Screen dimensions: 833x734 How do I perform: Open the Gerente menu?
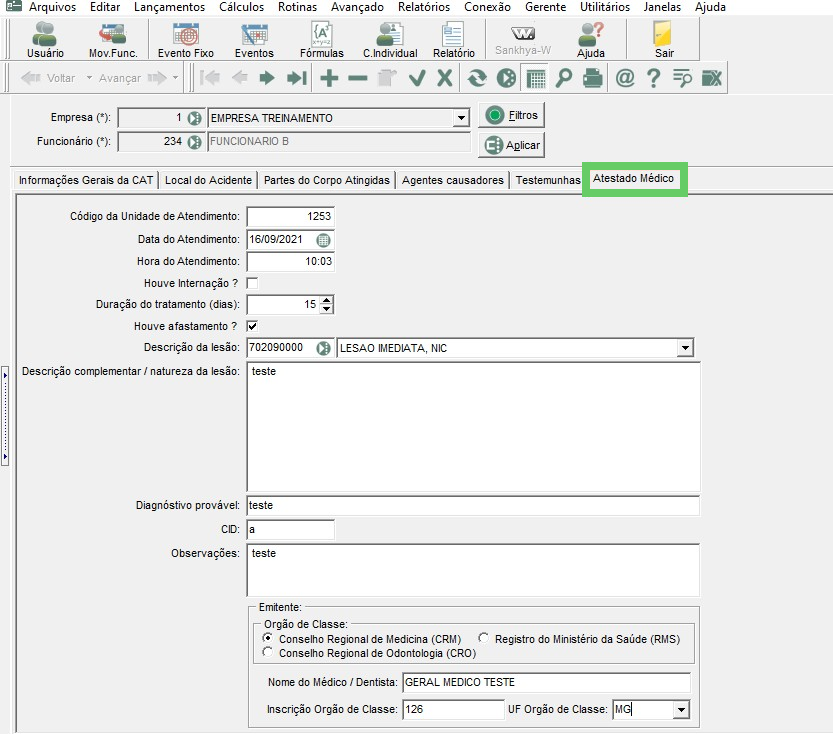545,7
